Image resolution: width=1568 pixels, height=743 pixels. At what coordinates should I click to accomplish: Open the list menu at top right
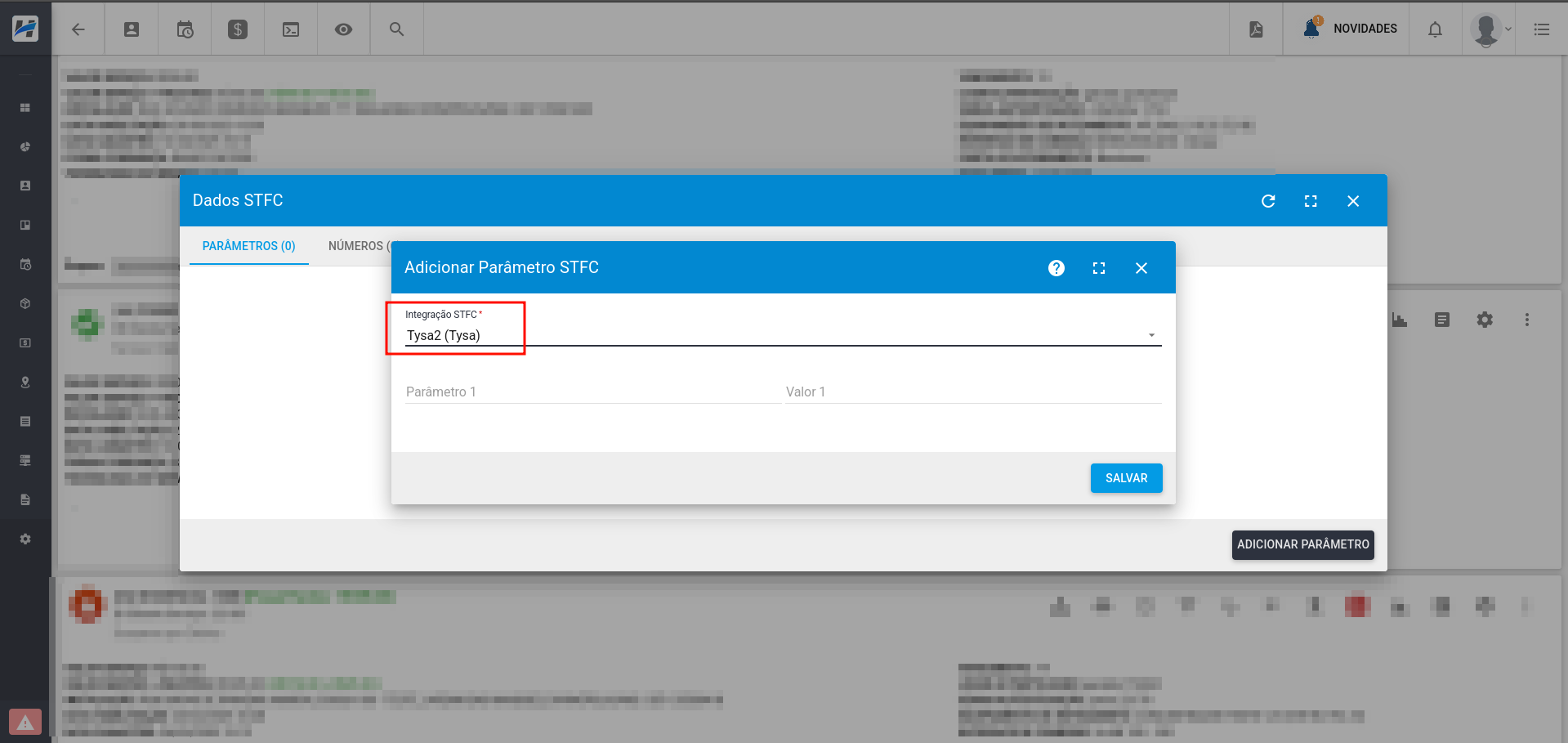click(1542, 29)
